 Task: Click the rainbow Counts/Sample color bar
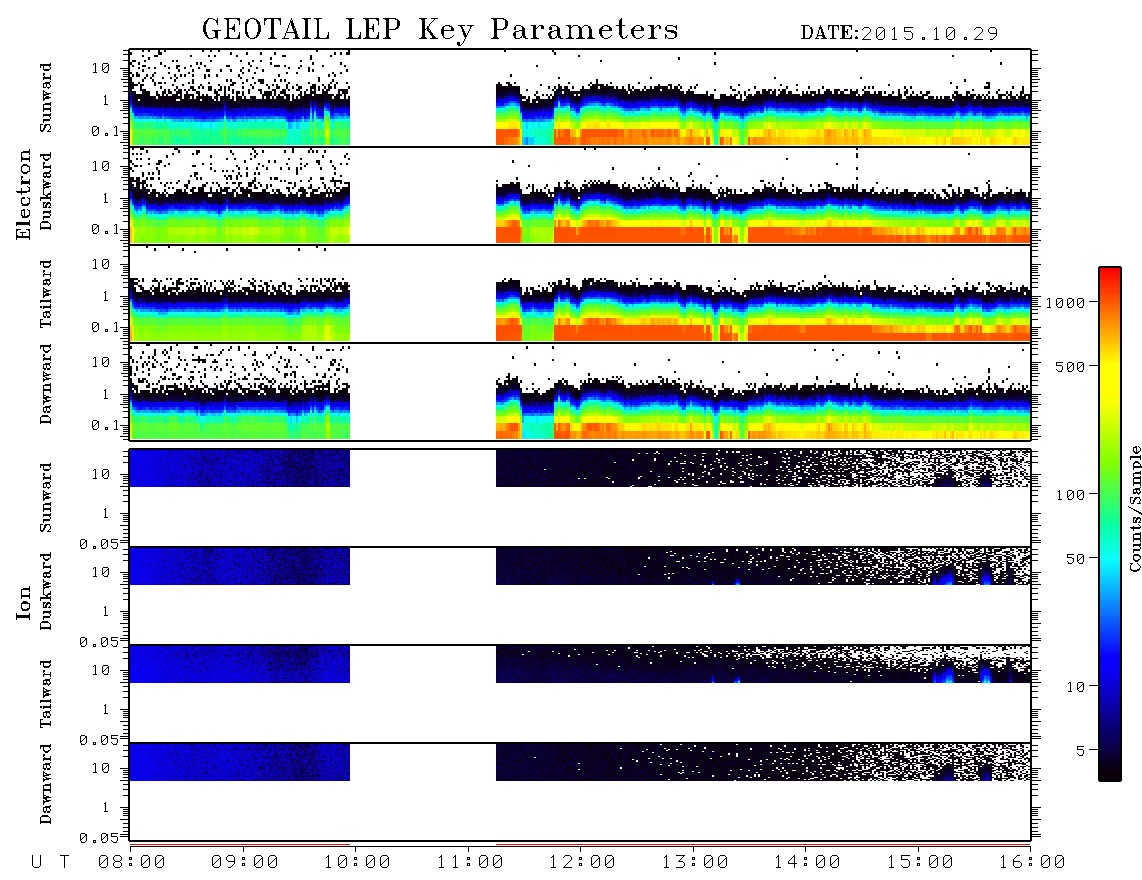(1110, 524)
